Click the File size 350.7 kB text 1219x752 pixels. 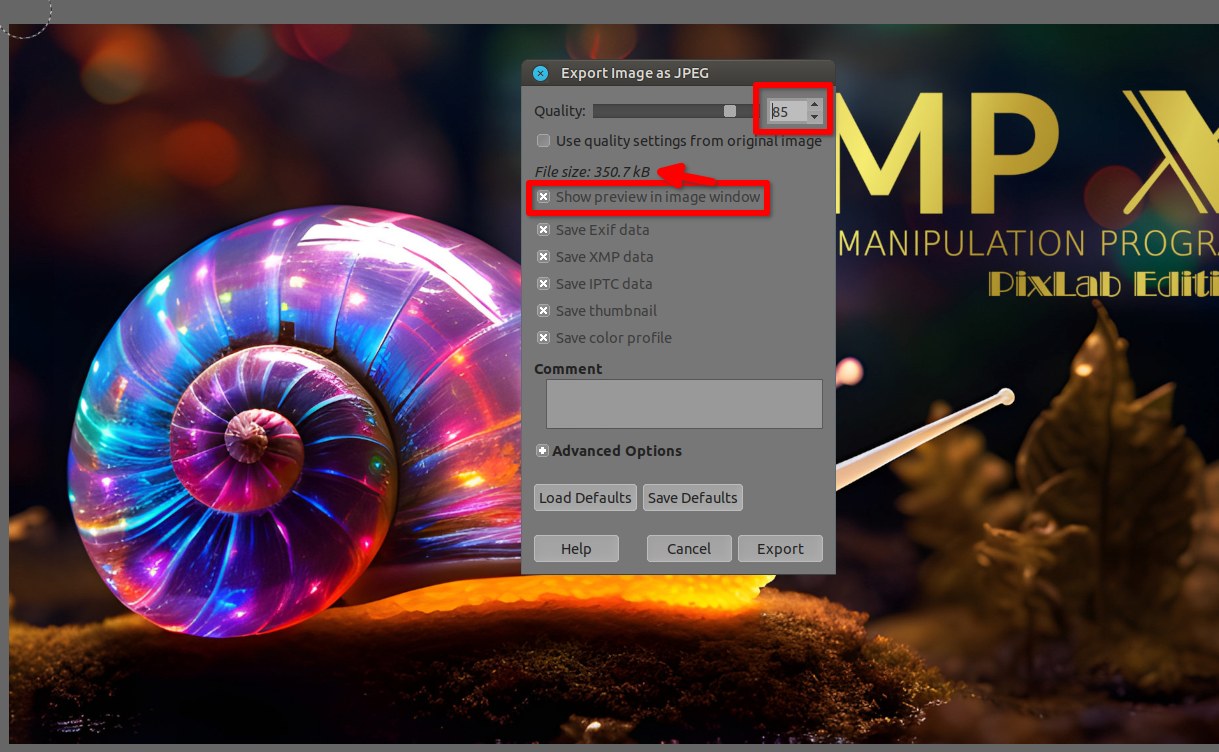pyautogui.click(x=592, y=172)
